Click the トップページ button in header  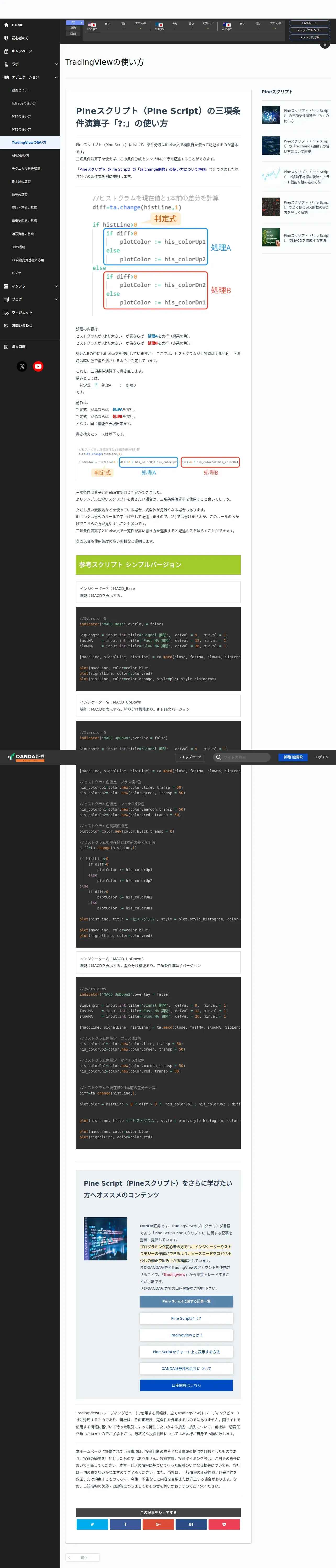[x=190, y=757]
